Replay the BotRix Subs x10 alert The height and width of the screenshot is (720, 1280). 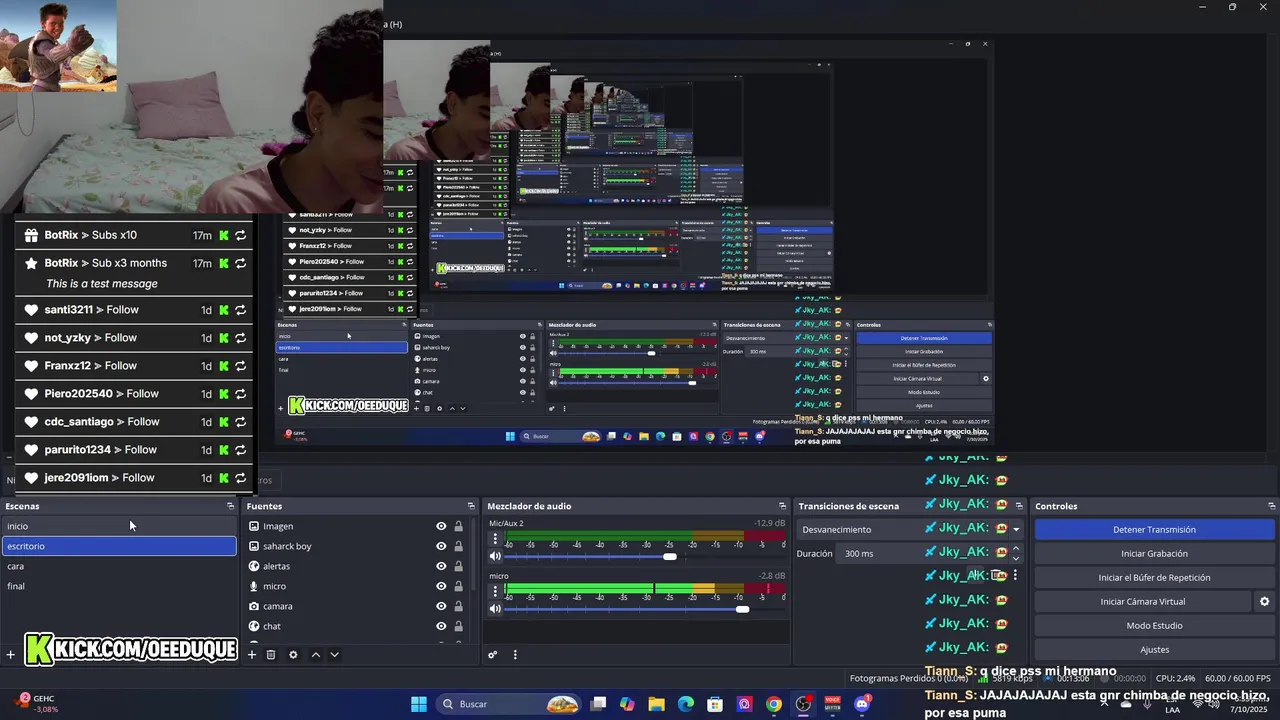(x=241, y=235)
